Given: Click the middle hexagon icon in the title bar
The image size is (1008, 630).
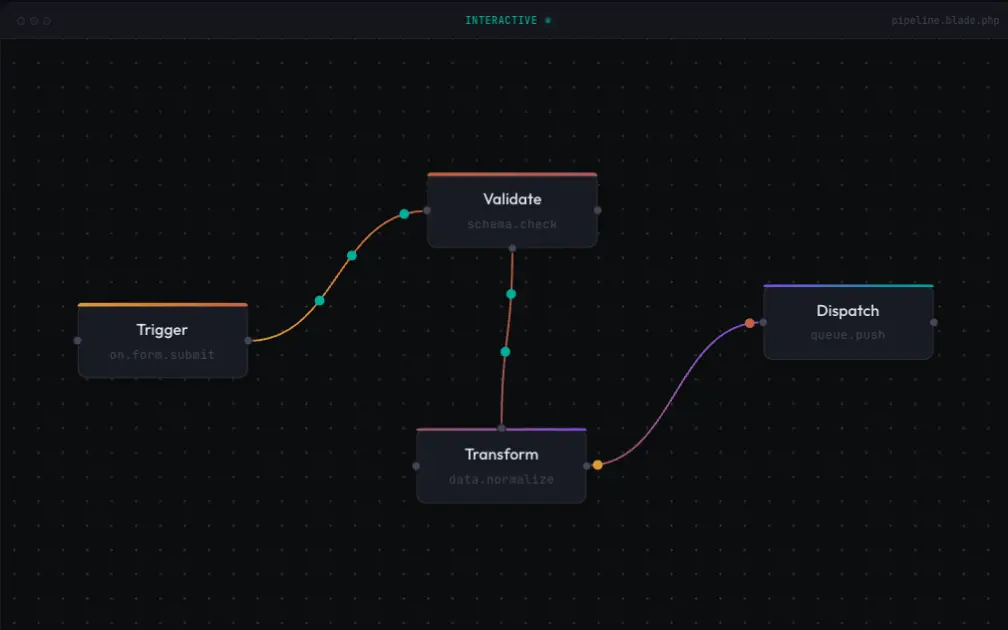Looking at the screenshot, I should 33,20.
